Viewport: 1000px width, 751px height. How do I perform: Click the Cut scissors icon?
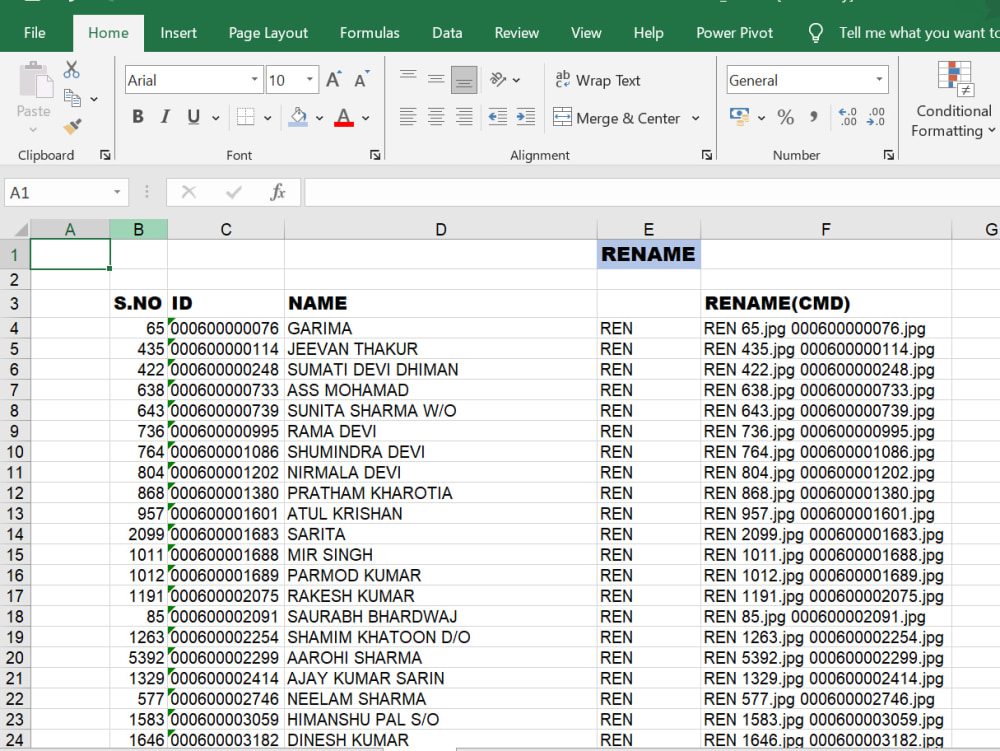click(71, 69)
